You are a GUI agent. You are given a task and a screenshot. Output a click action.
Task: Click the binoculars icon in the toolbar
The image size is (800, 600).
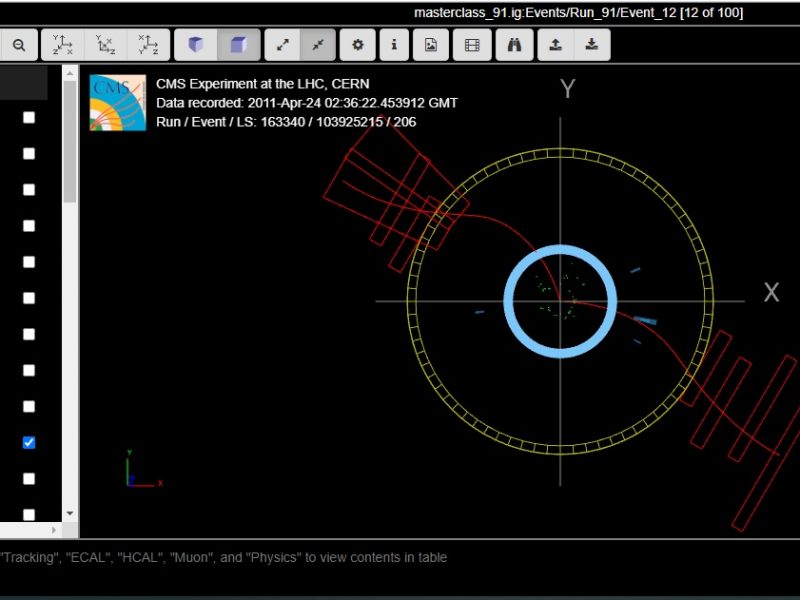tap(514, 45)
